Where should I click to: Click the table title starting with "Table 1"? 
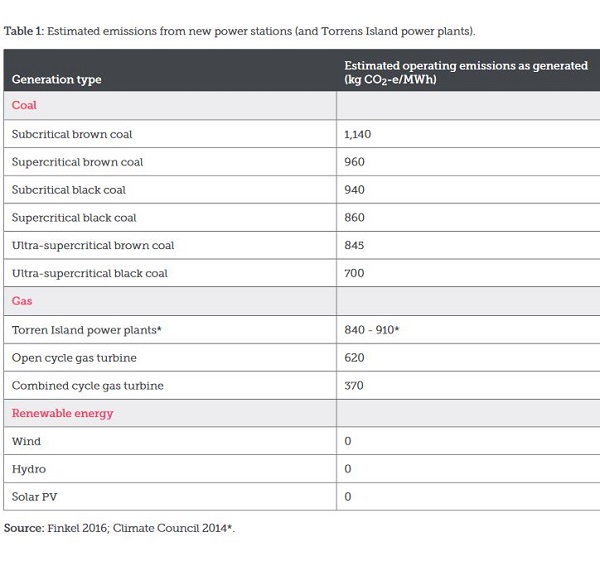(x=240, y=31)
